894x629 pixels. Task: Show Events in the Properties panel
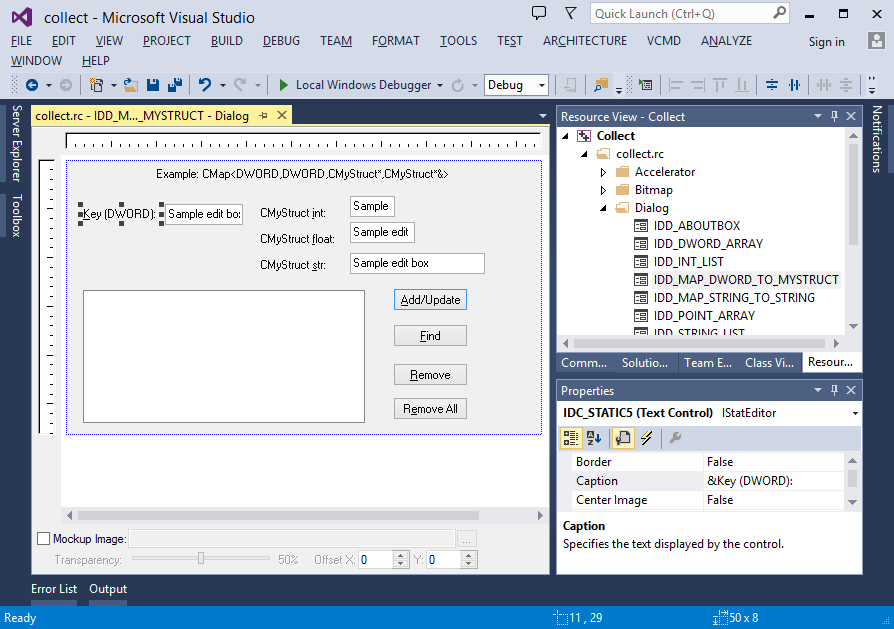click(645, 438)
